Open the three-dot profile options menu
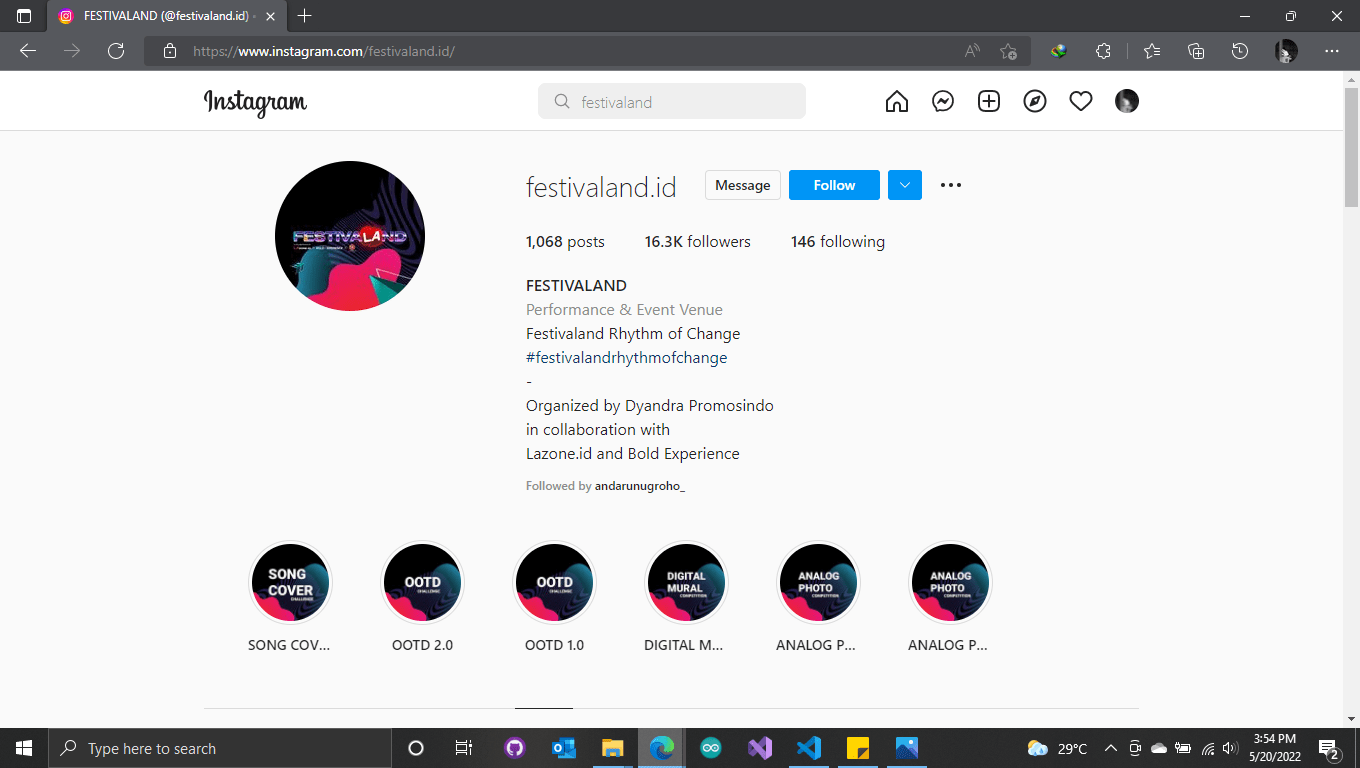1360x768 pixels. pyautogui.click(x=951, y=185)
